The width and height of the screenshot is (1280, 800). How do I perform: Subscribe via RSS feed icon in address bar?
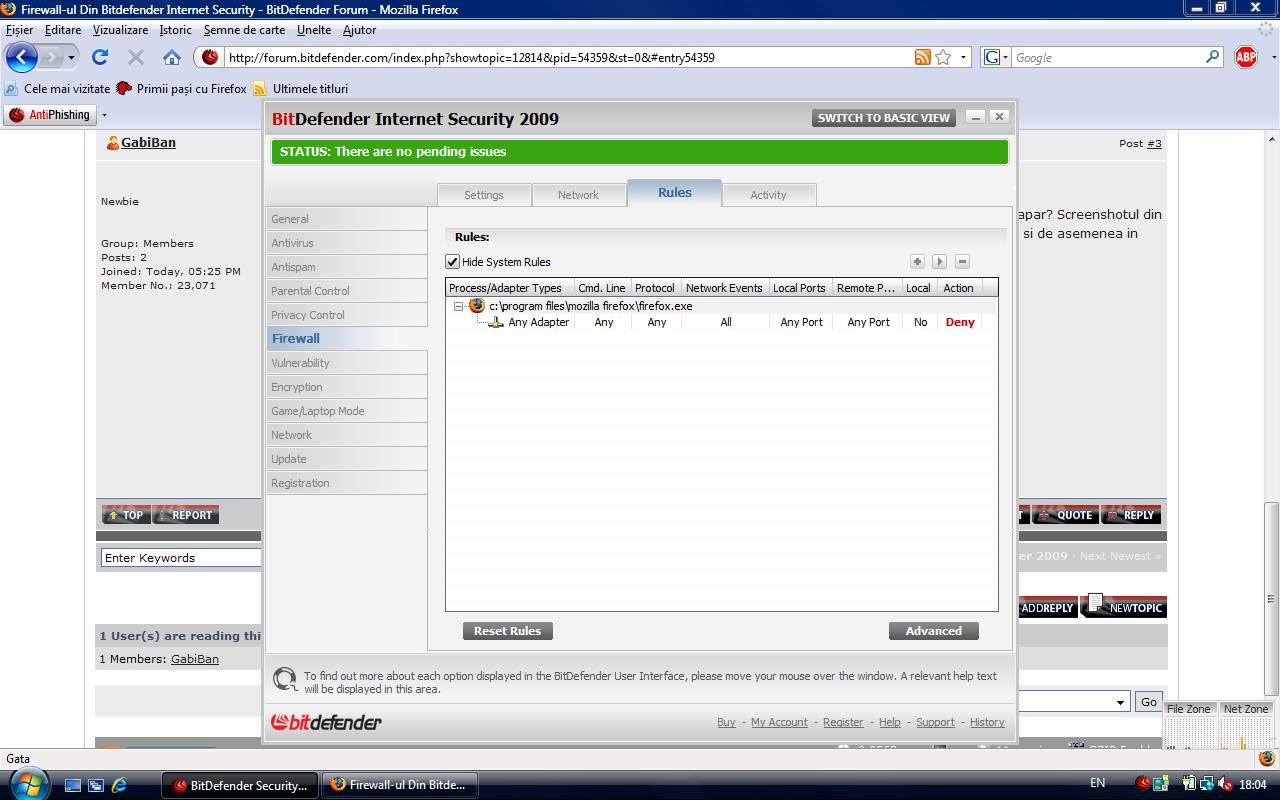pos(923,57)
